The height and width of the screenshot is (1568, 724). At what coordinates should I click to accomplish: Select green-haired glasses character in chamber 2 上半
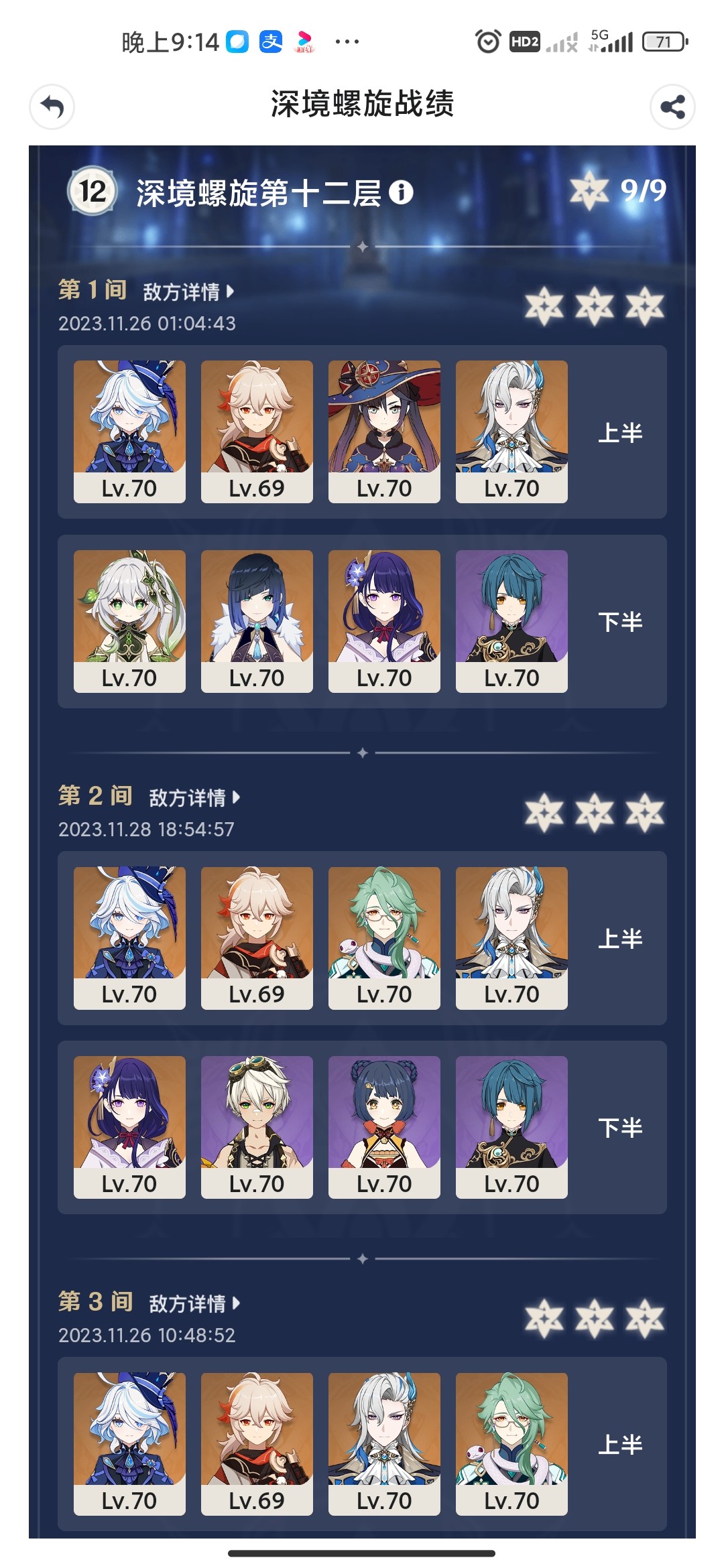coord(384,938)
